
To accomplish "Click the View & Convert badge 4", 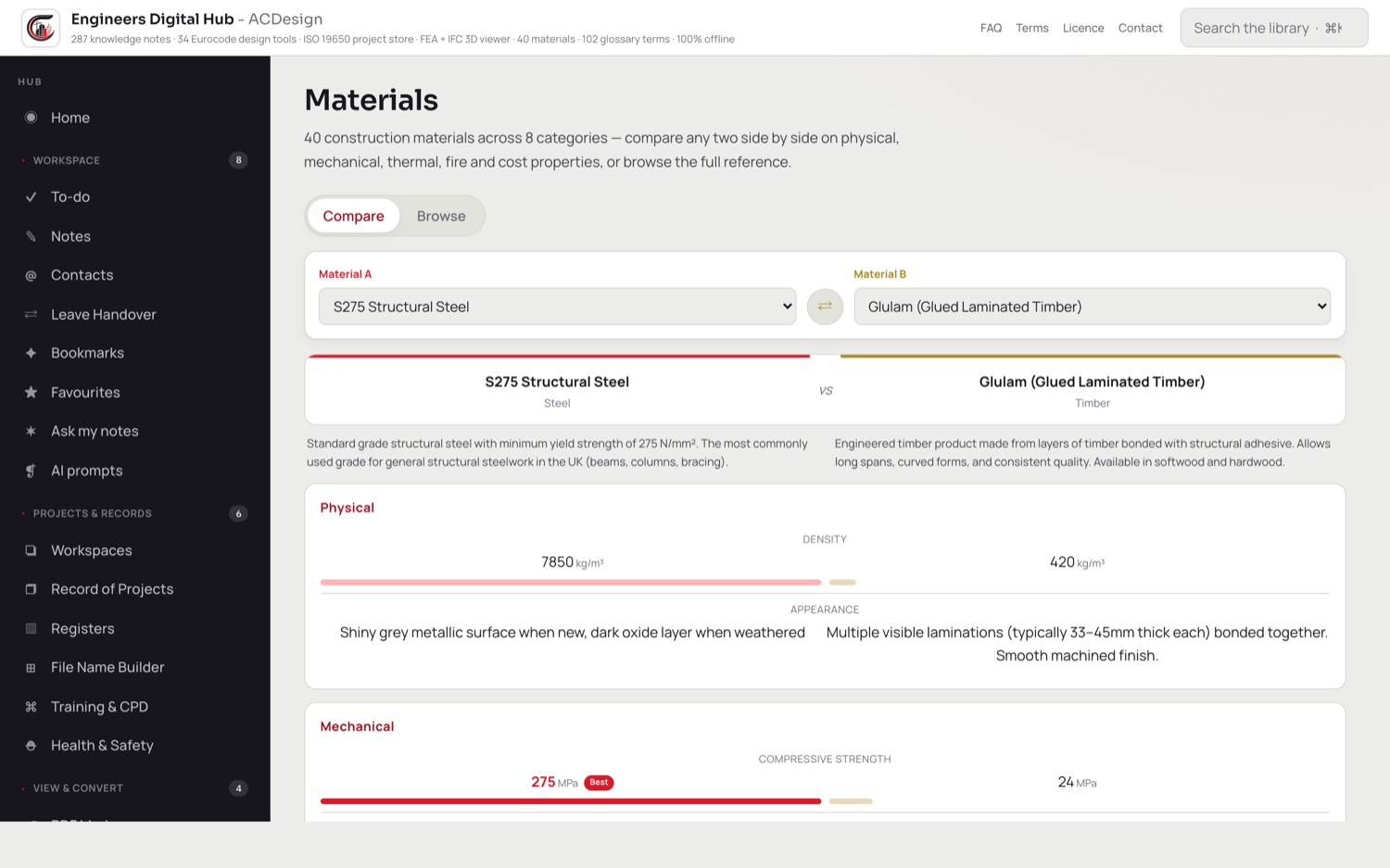I will 238,788.
